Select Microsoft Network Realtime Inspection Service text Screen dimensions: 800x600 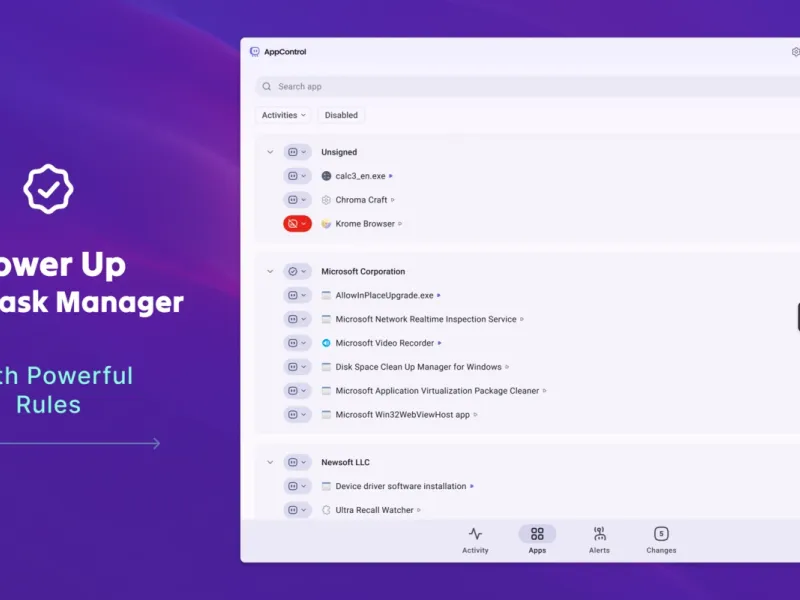426,319
